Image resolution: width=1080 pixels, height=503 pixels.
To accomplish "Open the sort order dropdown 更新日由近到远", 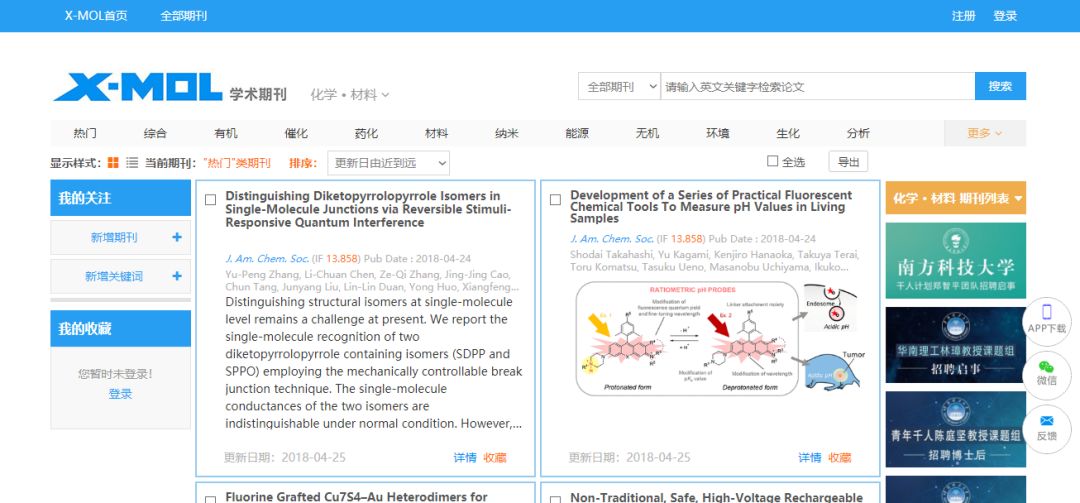I will click(x=388, y=163).
